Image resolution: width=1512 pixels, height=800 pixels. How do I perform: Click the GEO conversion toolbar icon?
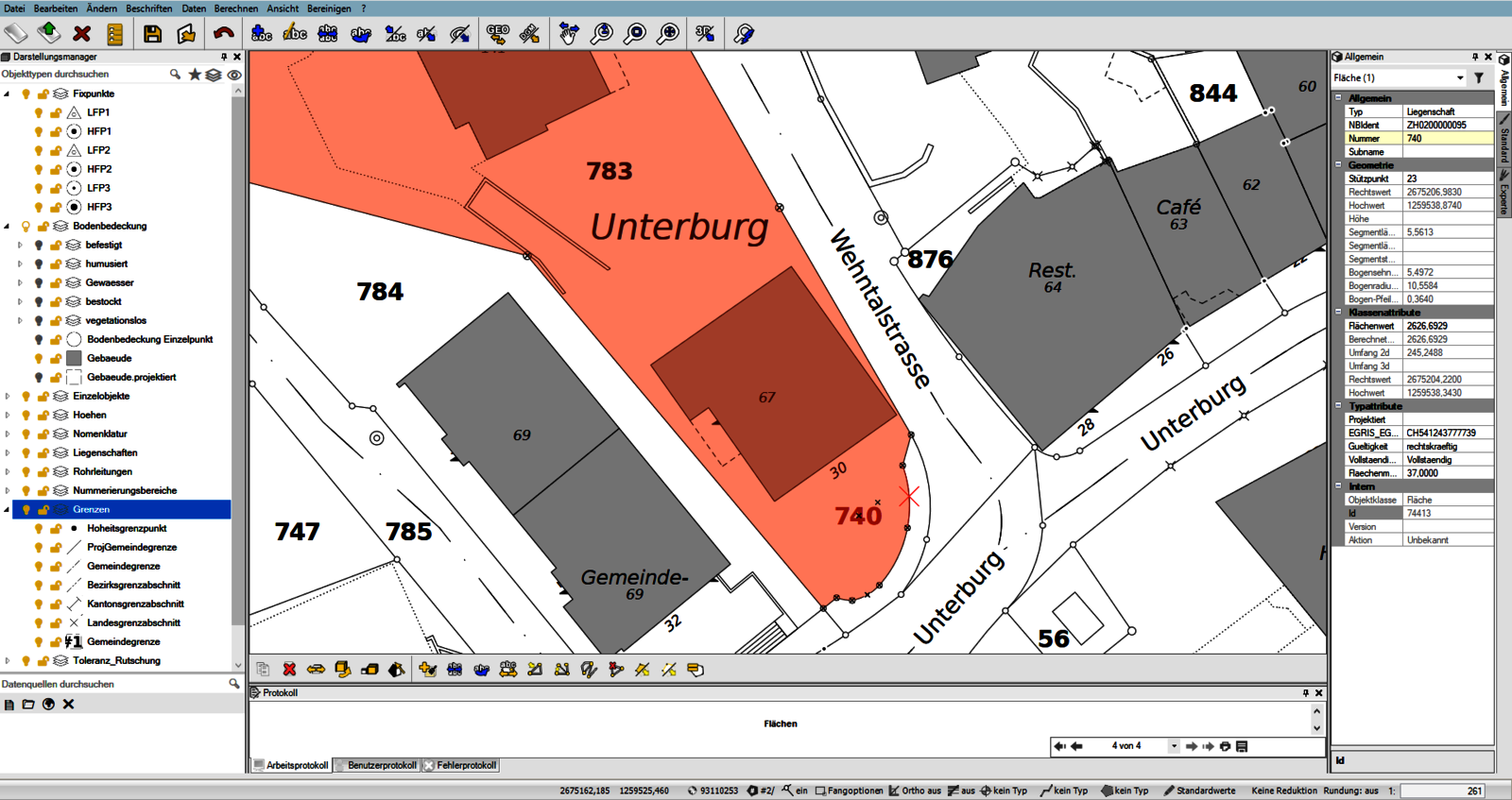[497, 34]
